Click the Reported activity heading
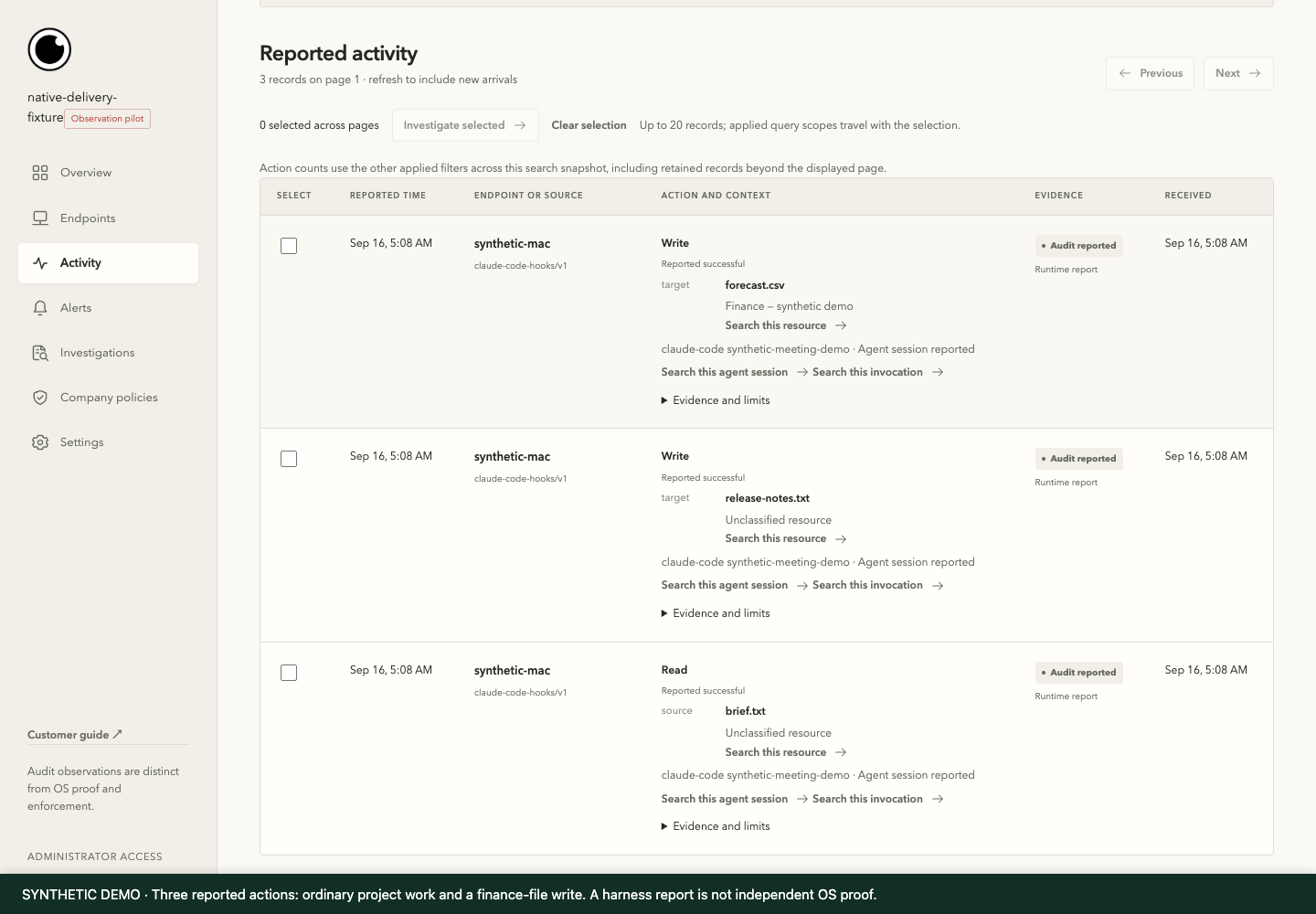This screenshot has height=914, width=1316. pos(338,54)
